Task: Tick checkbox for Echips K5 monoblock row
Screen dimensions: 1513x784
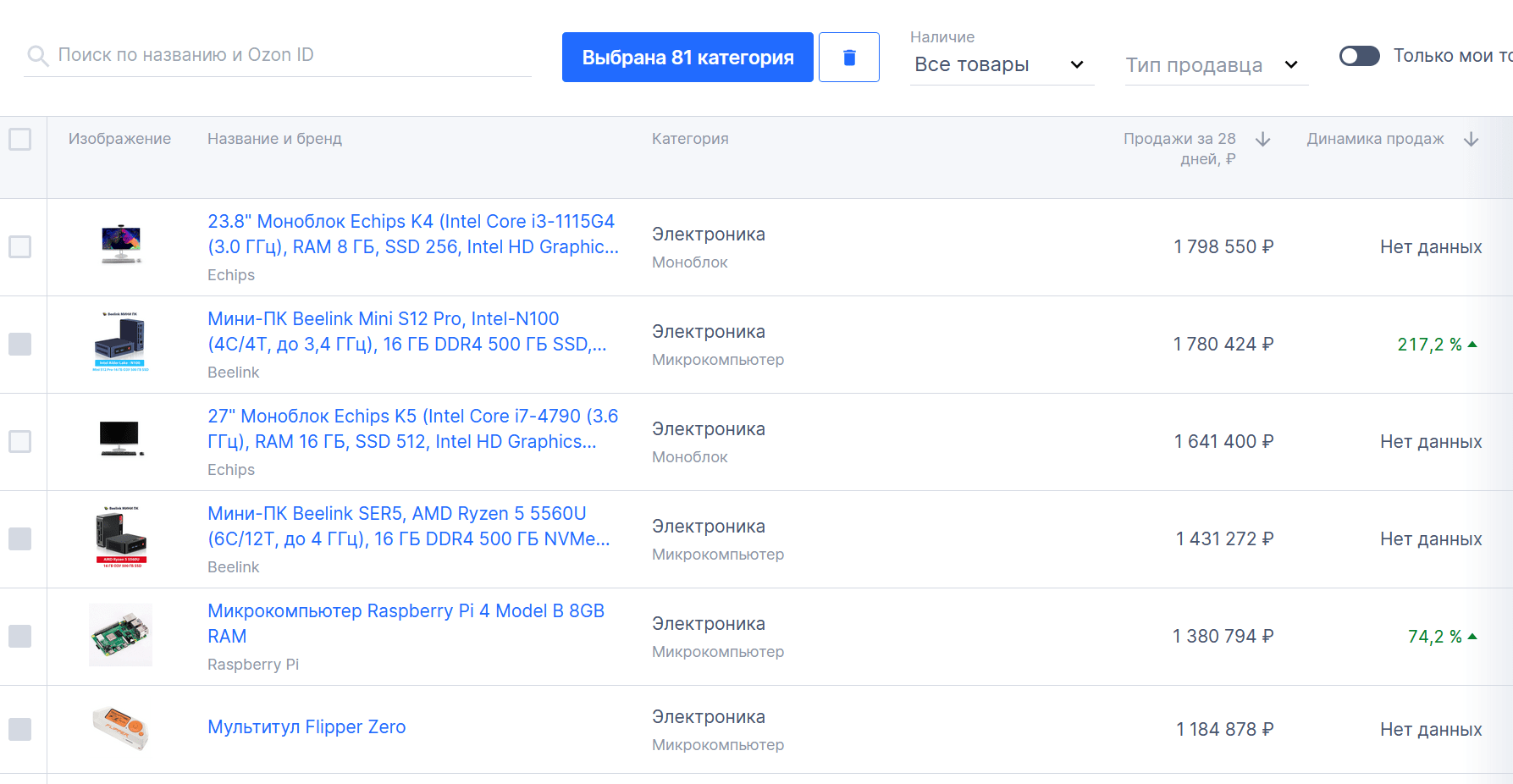Action: [20, 441]
